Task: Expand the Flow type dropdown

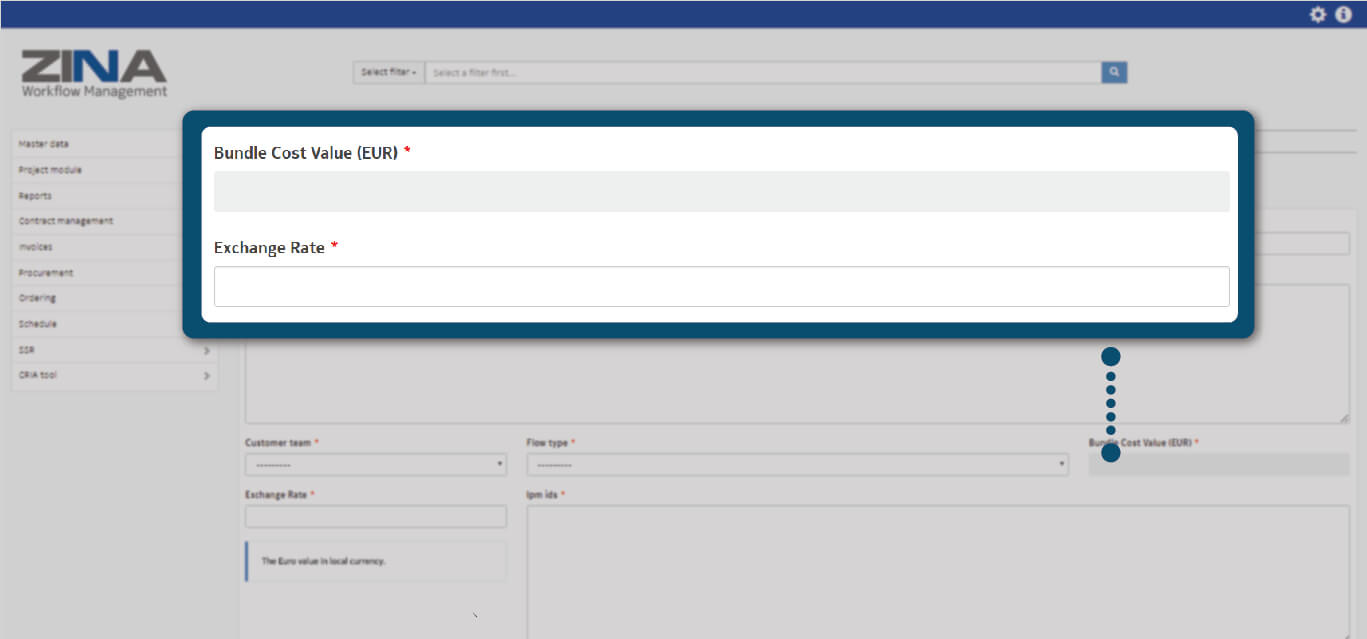Action: 796,465
